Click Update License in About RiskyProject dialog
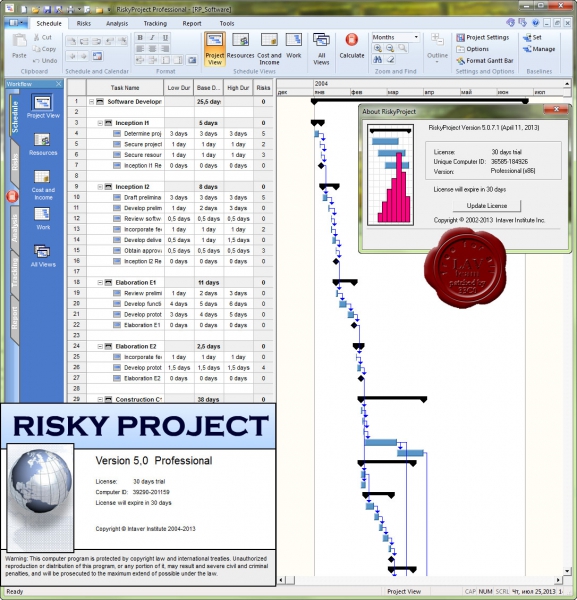This screenshot has width=577, height=600. point(487,206)
